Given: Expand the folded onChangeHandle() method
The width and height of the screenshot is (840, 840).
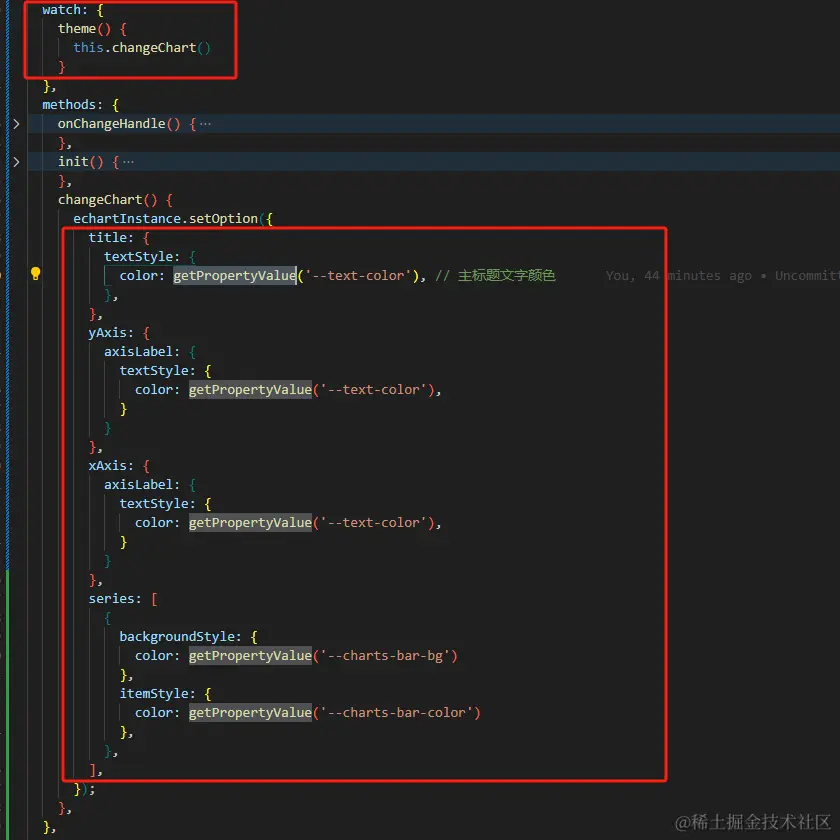Looking at the screenshot, I should coord(16,124).
